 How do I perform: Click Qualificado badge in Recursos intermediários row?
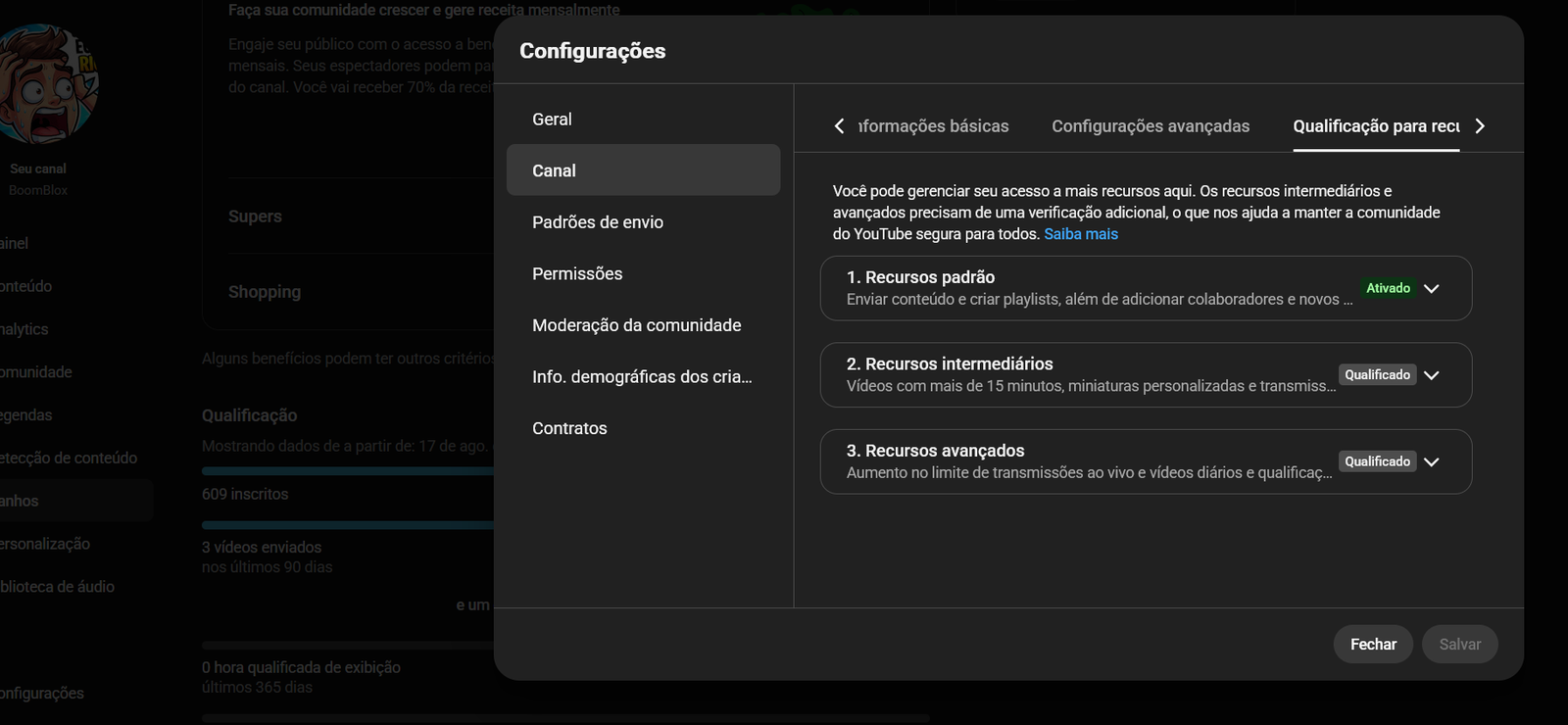[x=1377, y=375]
